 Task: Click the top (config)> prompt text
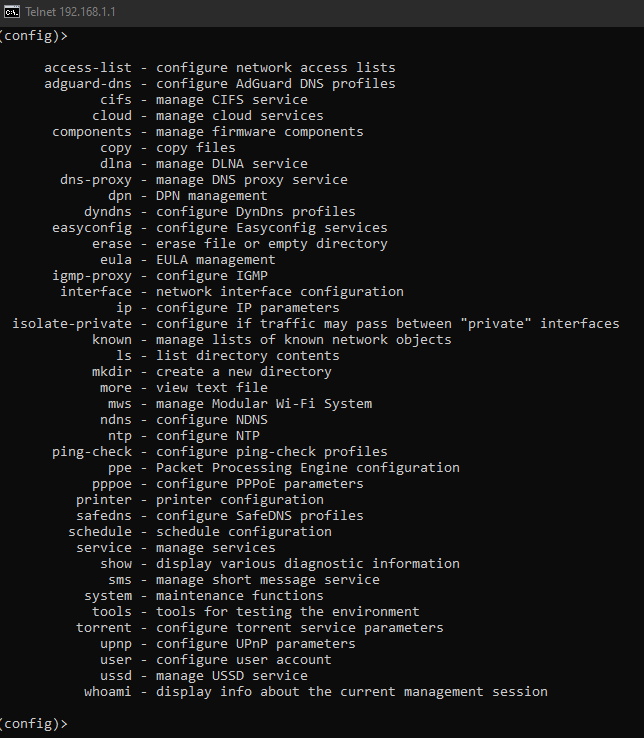click(33, 36)
